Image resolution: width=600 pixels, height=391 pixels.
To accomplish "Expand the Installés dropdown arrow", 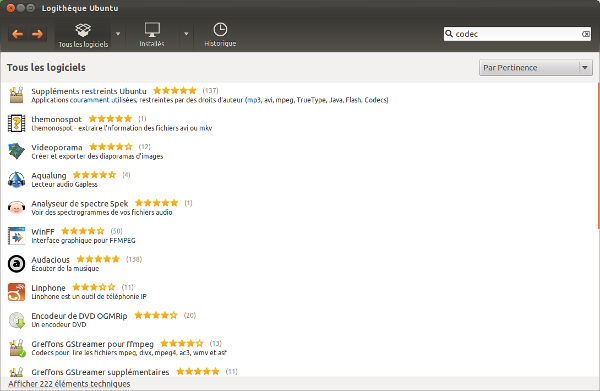I will [x=186, y=34].
